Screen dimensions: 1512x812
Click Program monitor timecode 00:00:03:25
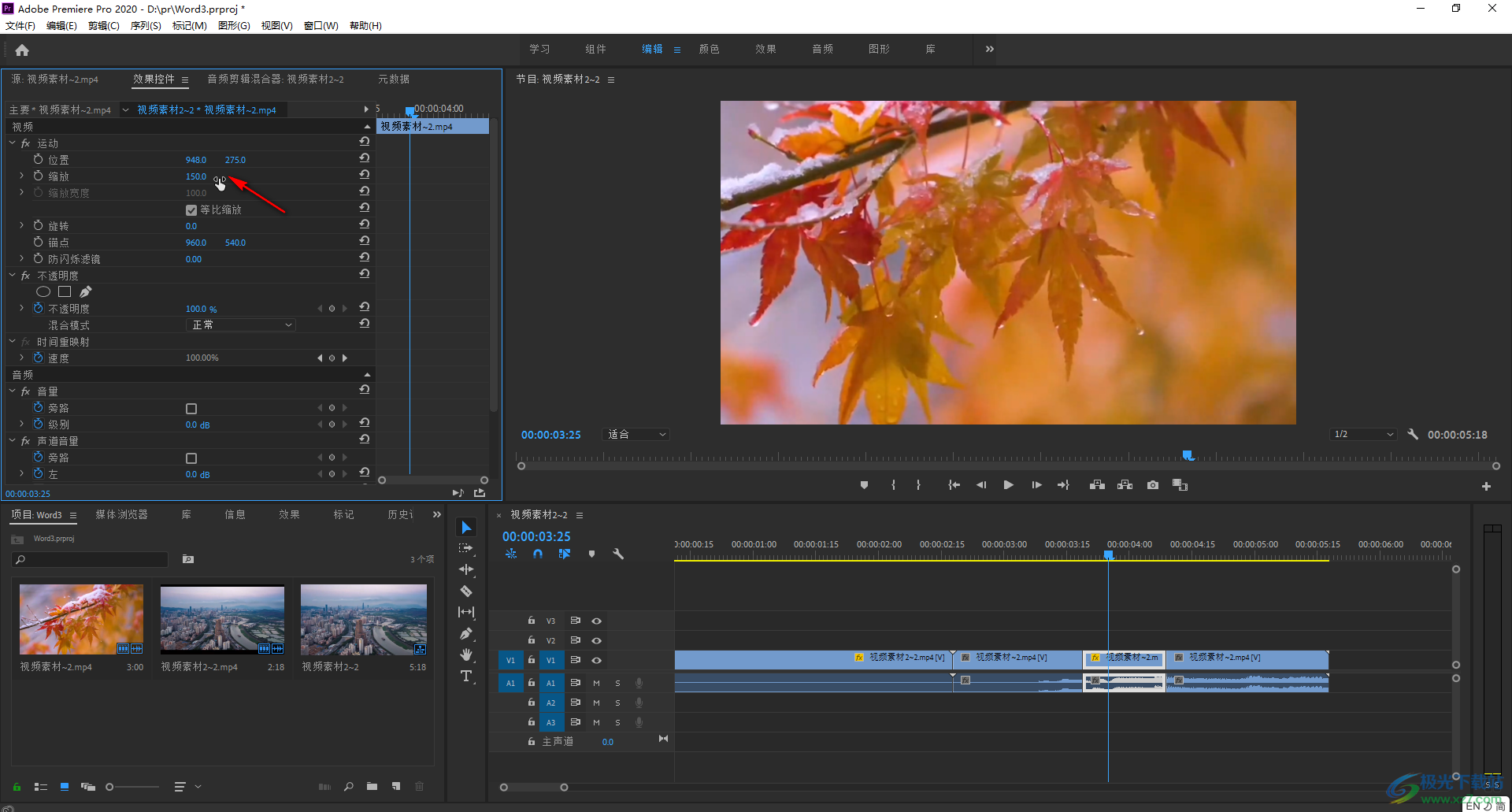(x=550, y=435)
